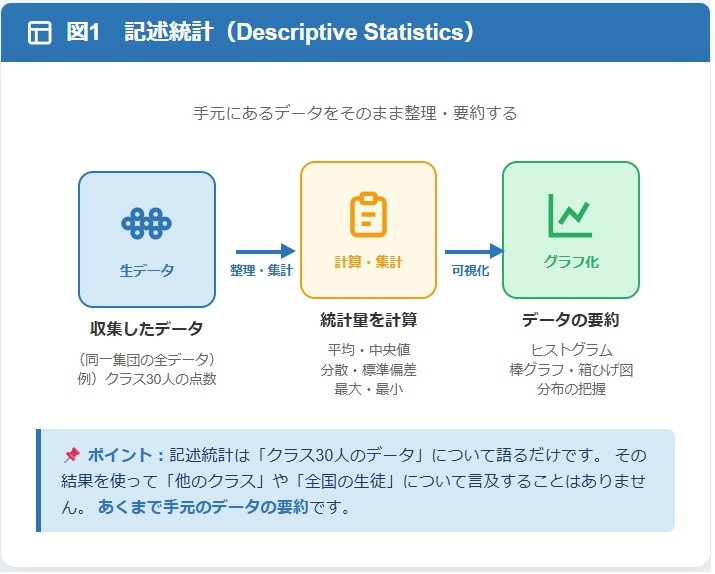
Task: Select the green グラフ化 box
Action: (x=570, y=230)
